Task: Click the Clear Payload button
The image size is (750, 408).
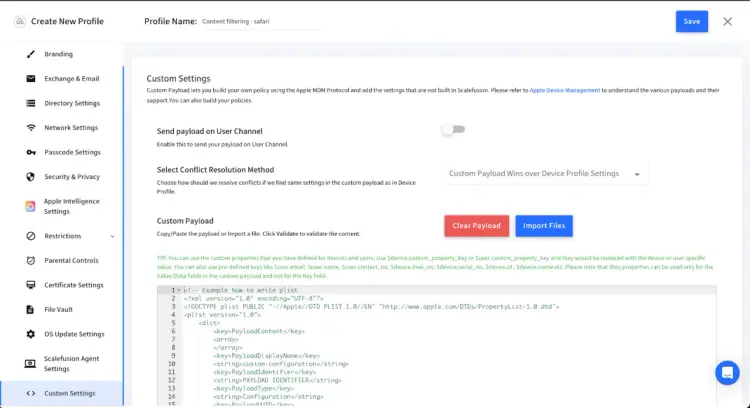Action: (x=476, y=226)
